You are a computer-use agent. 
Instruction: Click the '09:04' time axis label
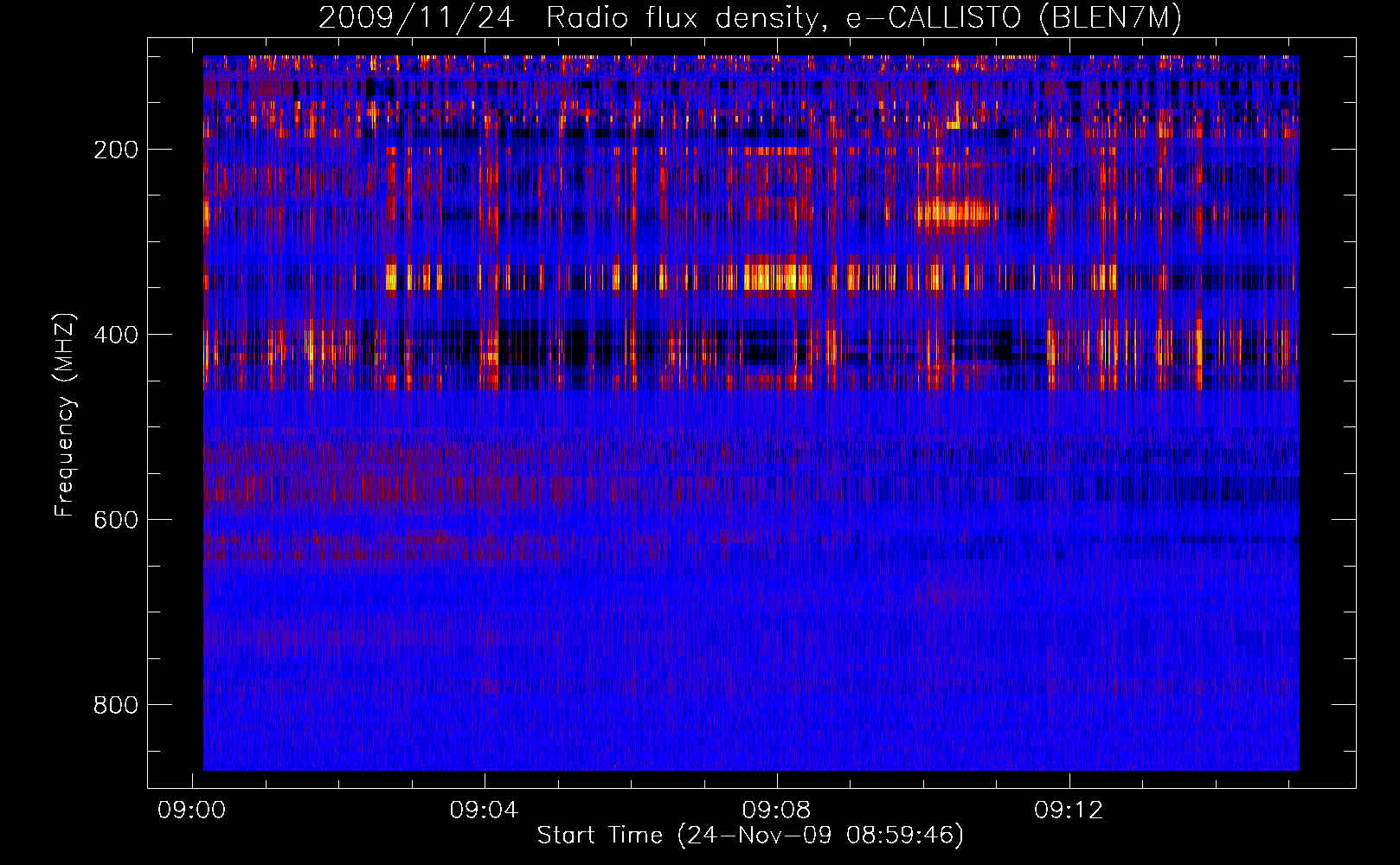point(484,810)
